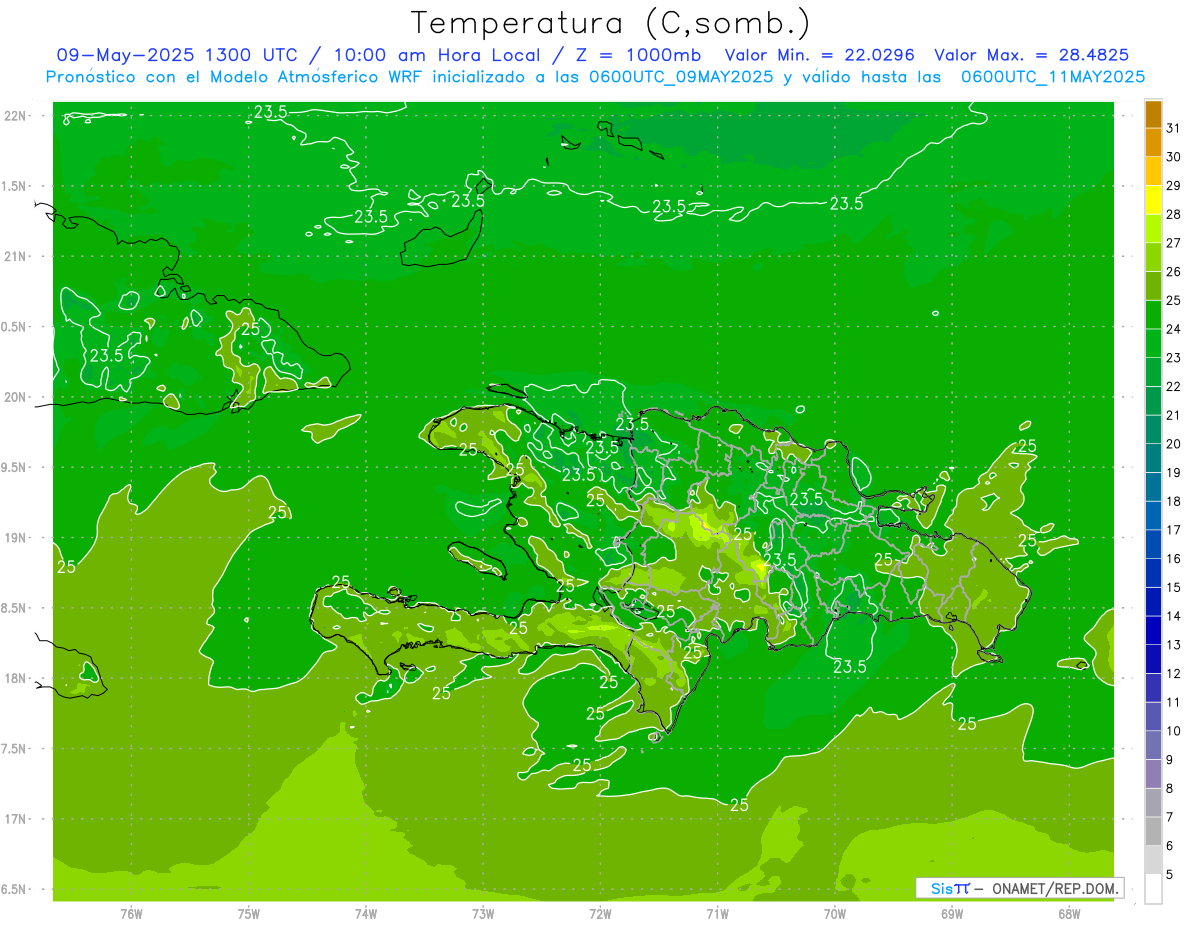Screen dimensions: 1200x927
Task: Click the purple legend swatch between 9 and 10
Action: point(1153,745)
